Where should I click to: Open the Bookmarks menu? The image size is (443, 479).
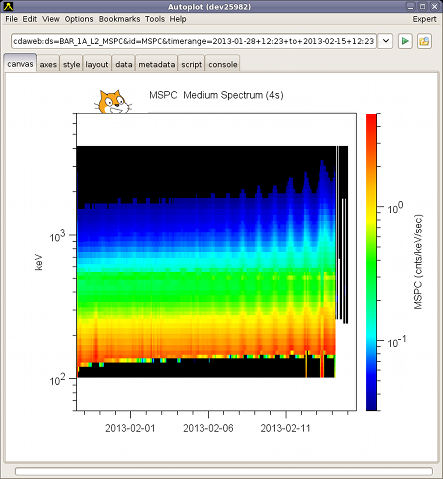[x=119, y=19]
